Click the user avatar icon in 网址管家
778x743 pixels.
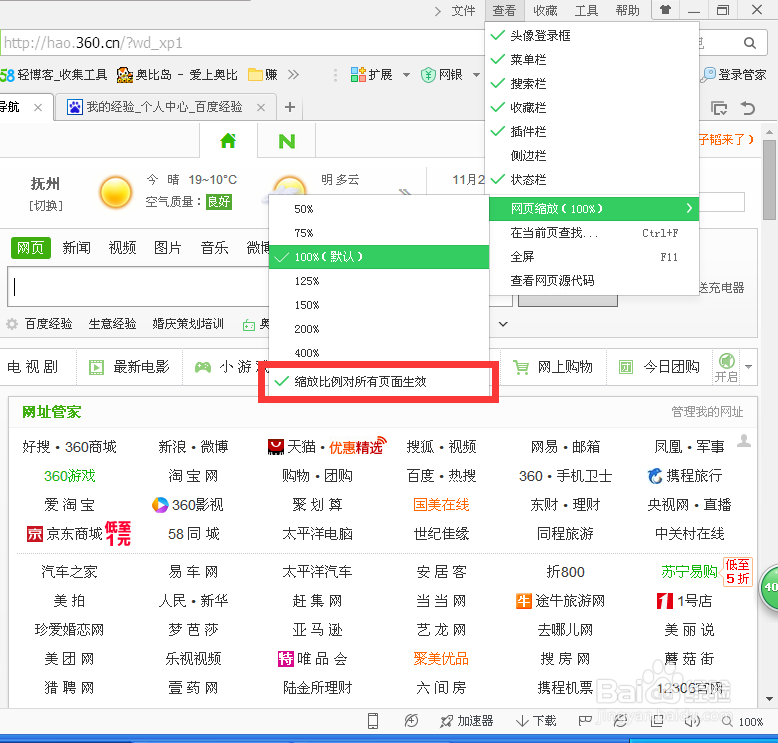(x=743, y=440)
